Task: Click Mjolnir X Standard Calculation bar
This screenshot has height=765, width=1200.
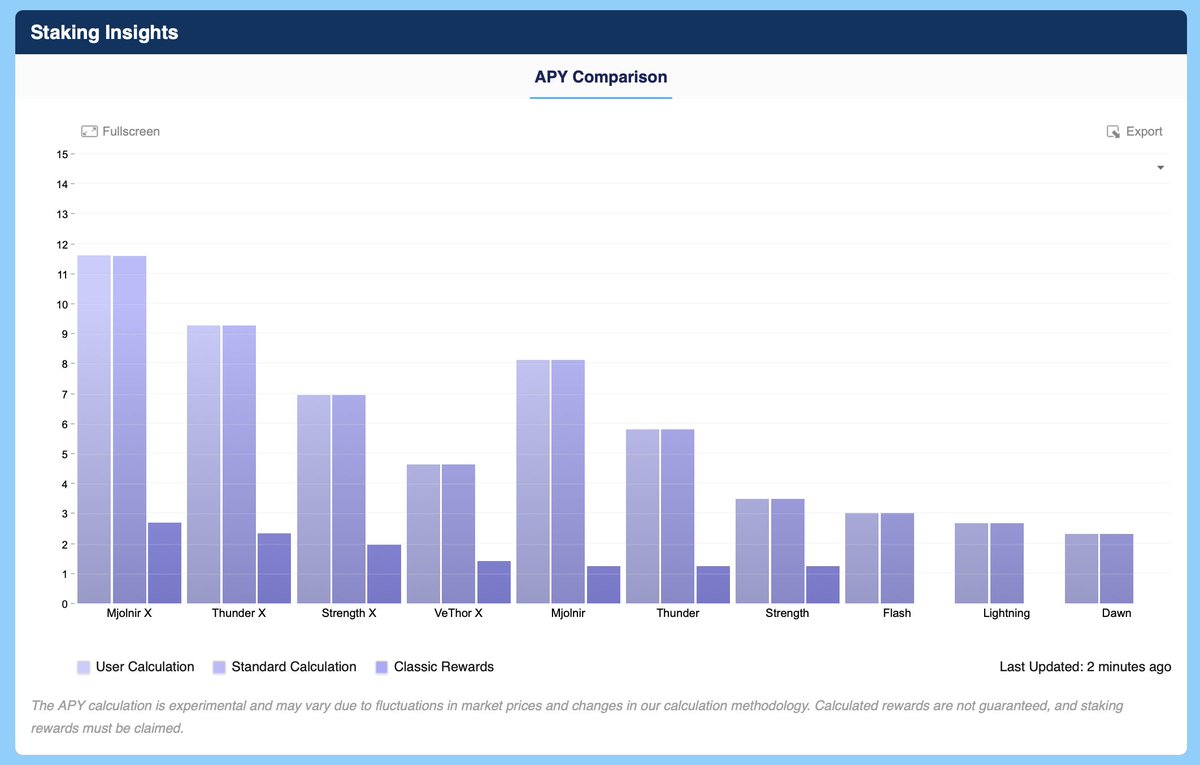Action: 129,430
